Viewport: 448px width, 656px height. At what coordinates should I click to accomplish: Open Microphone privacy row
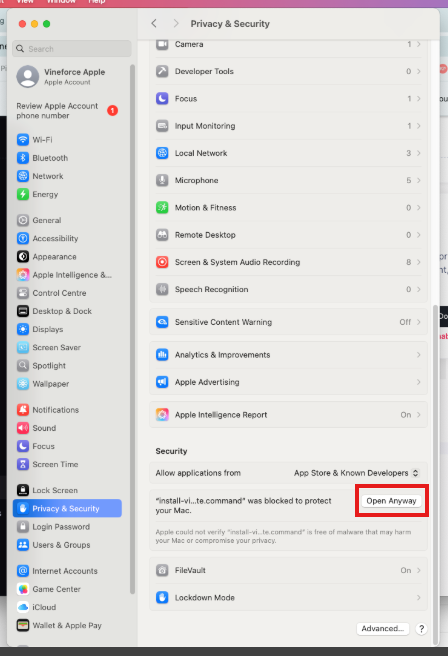pos(288,180)
